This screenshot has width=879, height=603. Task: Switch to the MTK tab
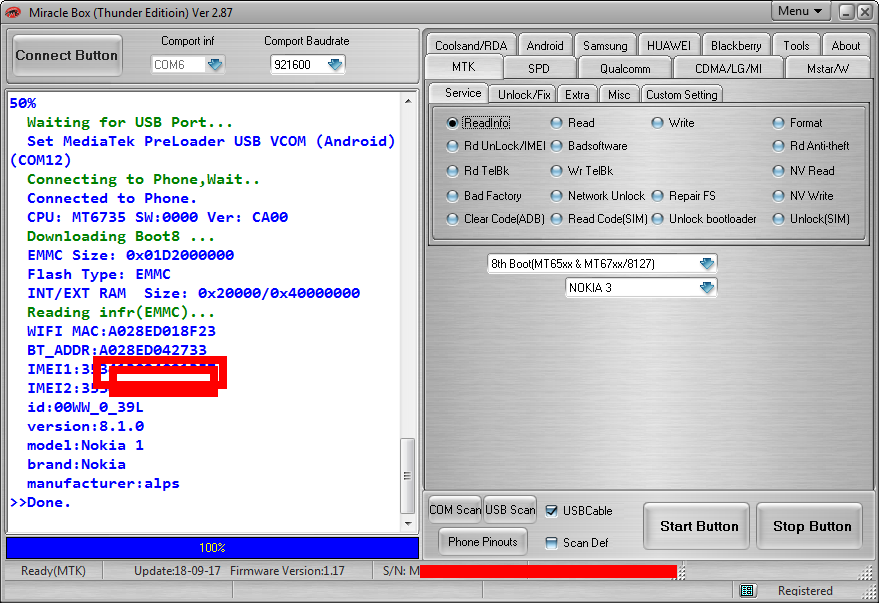click(464, 67)
